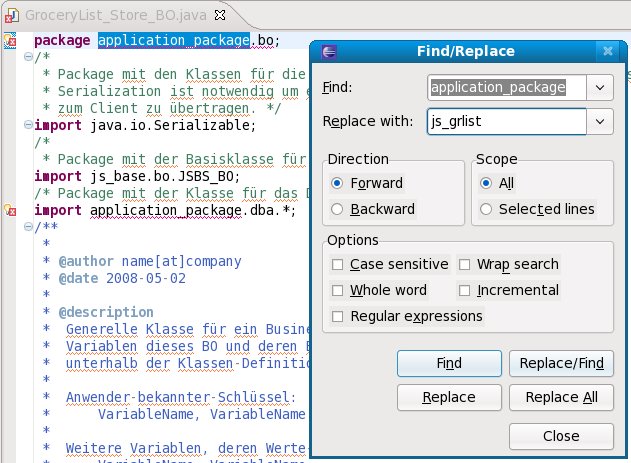Click the Replace/Find button
Viewport: 631px width, 463px height.
coord(561,363)
